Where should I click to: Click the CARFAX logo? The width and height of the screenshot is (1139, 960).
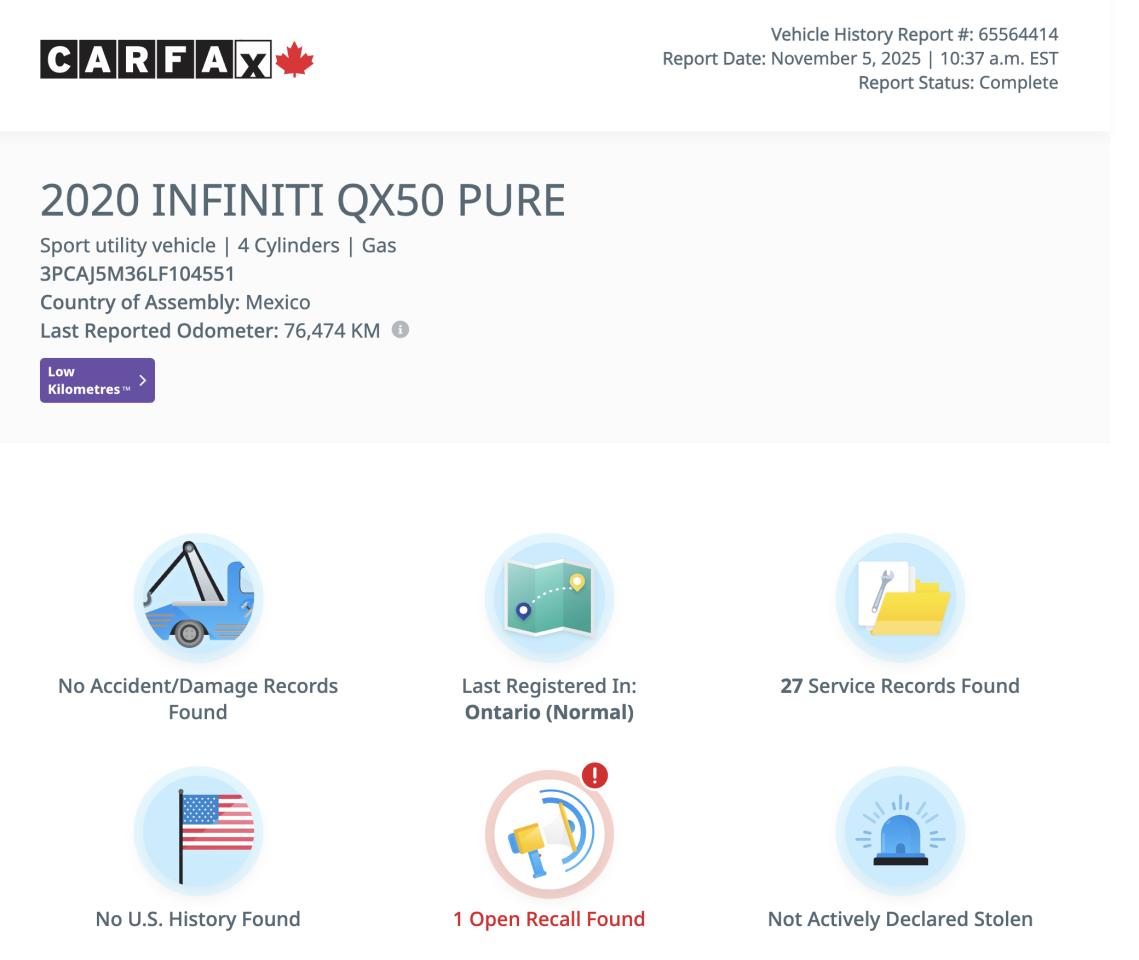[x=156, y=60]
